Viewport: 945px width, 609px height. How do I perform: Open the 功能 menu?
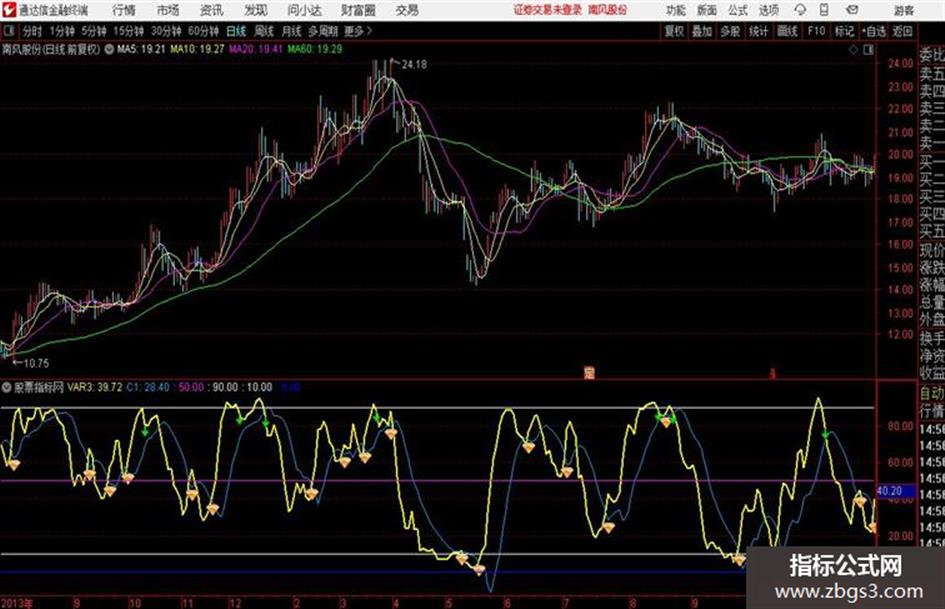coord(676,10)
